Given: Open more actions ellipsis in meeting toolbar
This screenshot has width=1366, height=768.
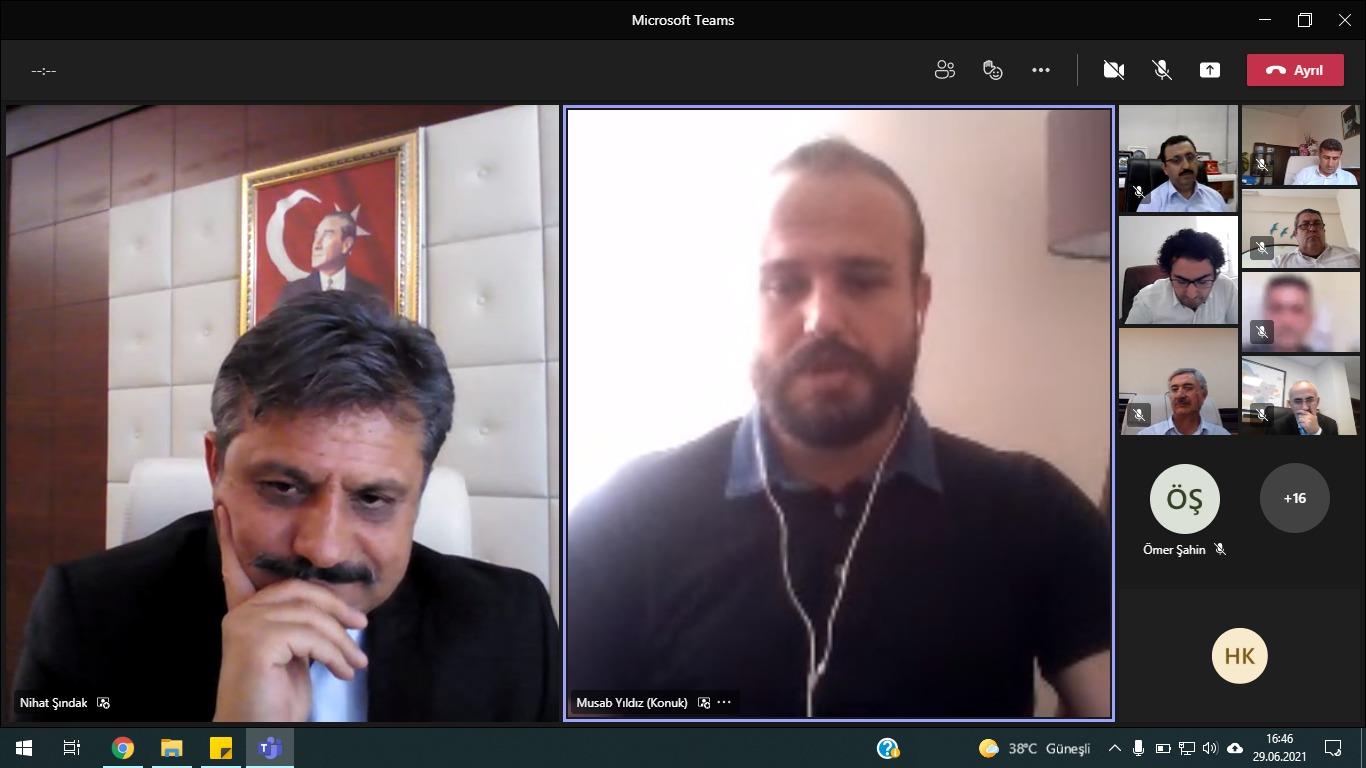Looking at the screenshot, I should (x=1041, y=70).
